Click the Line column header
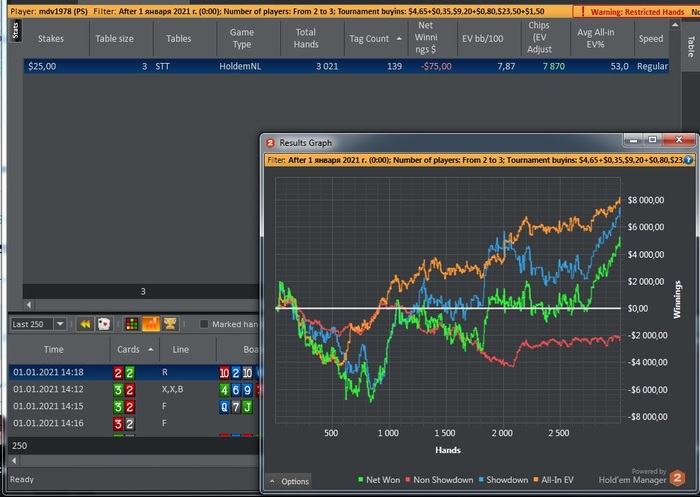Screen dimensions: 700x497 [x=180, y=350]
